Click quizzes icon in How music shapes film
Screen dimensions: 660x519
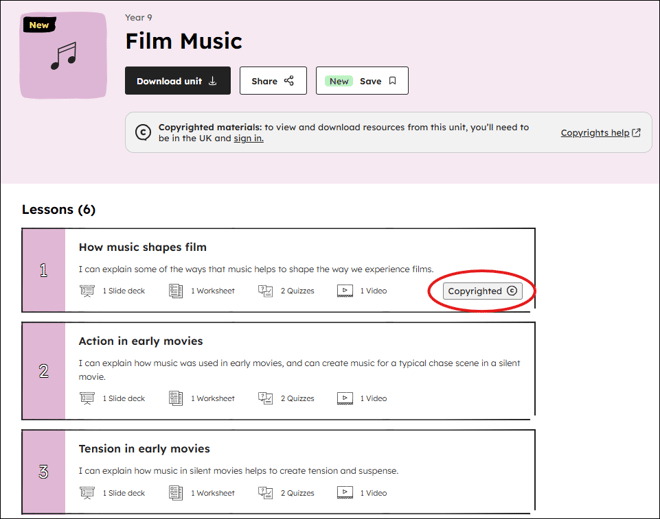click(x=265, y=291)
